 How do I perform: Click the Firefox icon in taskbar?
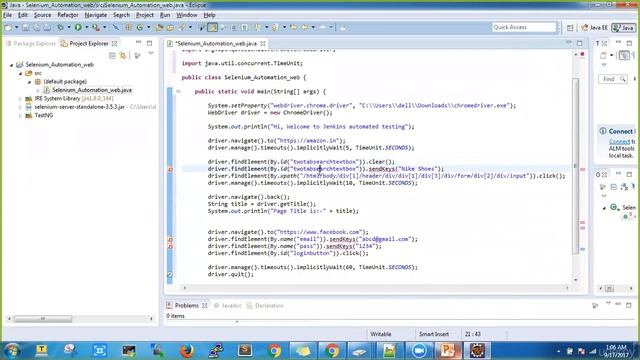point(187,351)
